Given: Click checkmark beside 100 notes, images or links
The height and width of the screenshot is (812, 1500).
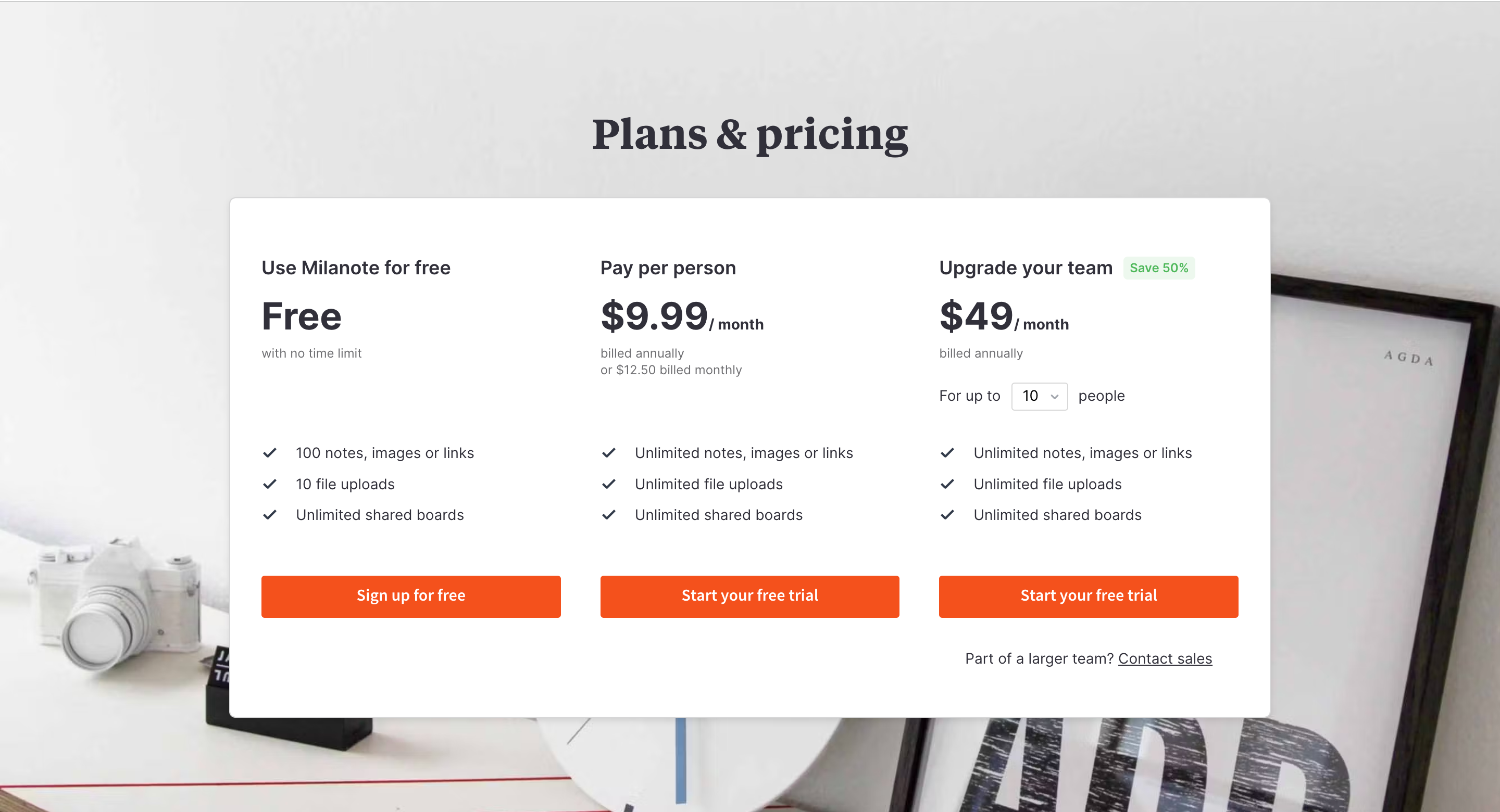Looking at the screenshot, I should [x=270, y=453].
